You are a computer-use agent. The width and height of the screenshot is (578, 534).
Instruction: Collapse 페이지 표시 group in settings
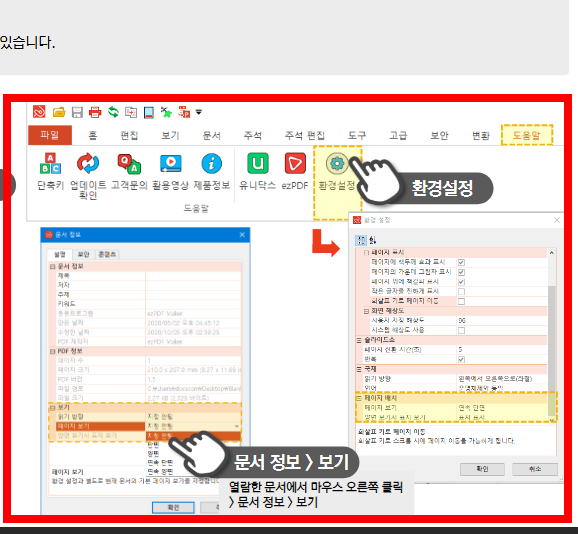point(366,253)
